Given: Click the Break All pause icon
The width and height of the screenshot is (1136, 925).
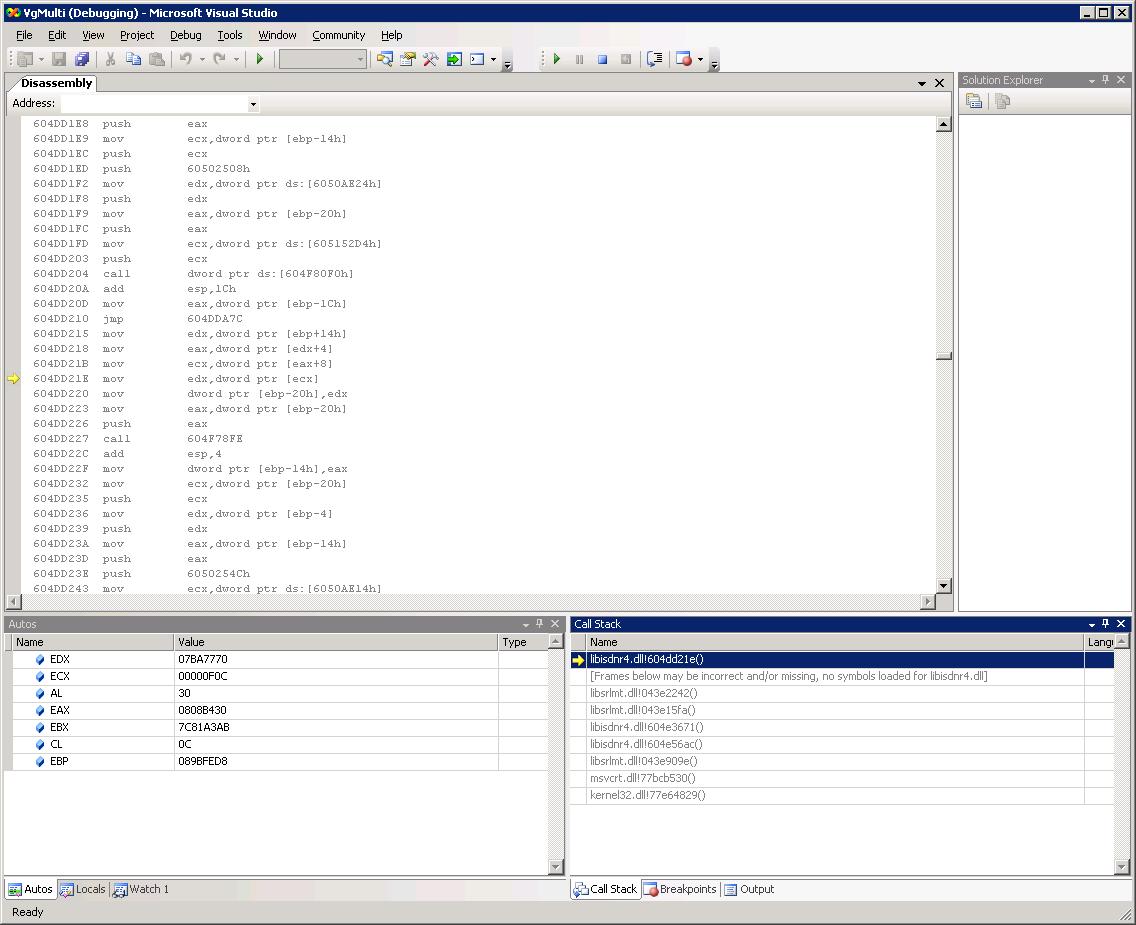Looking at the screenshot, I should [580, 59].
